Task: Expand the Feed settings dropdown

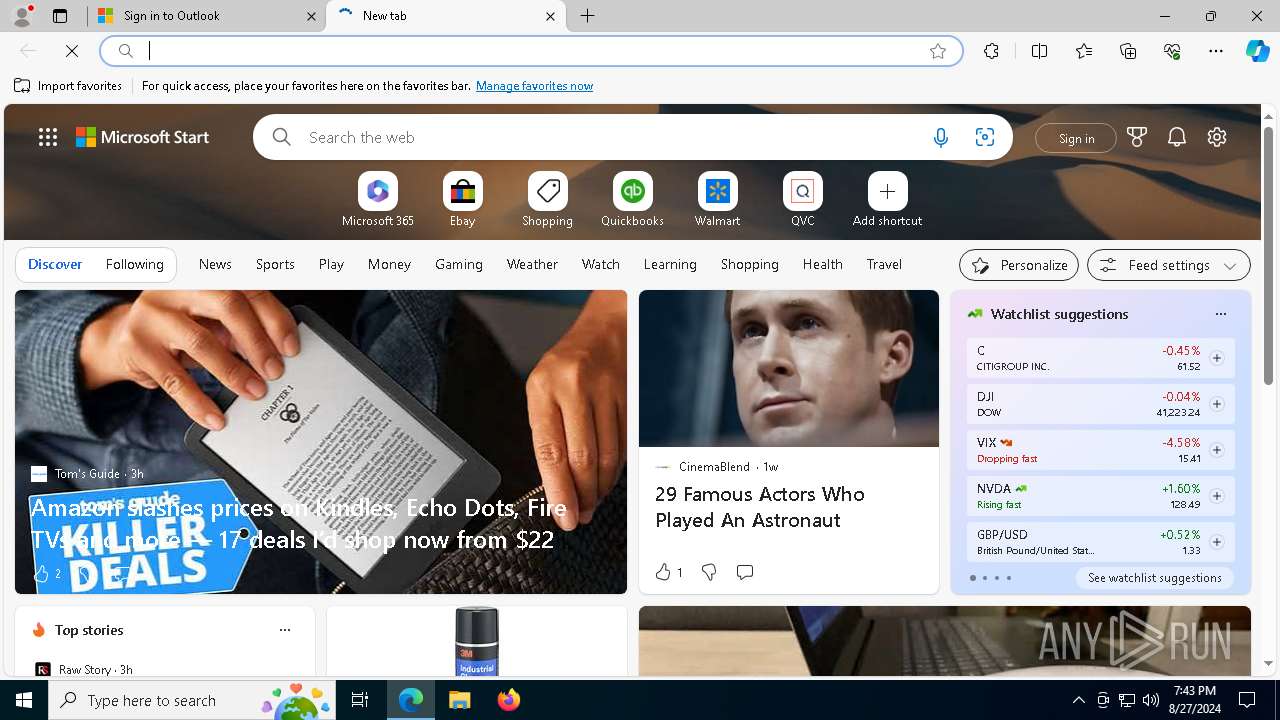Action: 1169,265
